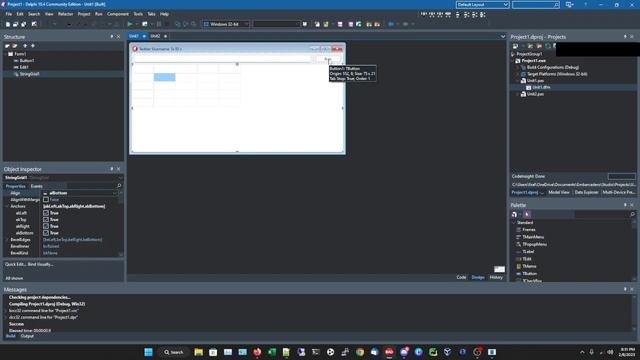This screenshot has width=640, height=360.
Task: Toggle the akBottom anchor checkbox
Action: (x=46, y=233)
